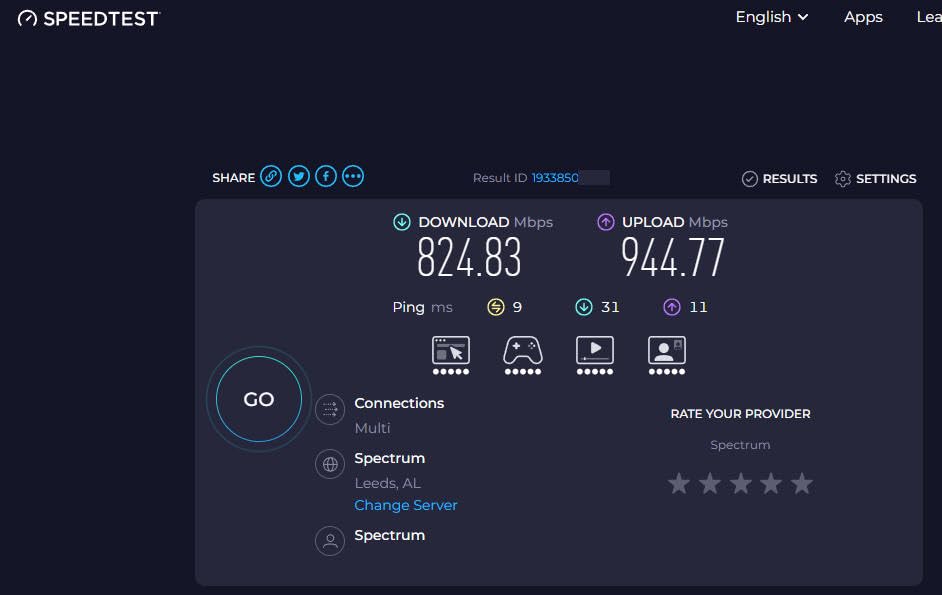The height and width of the screenshot is (595, 942).
Task: Open the Apps menu
Action: pos(863,17)
